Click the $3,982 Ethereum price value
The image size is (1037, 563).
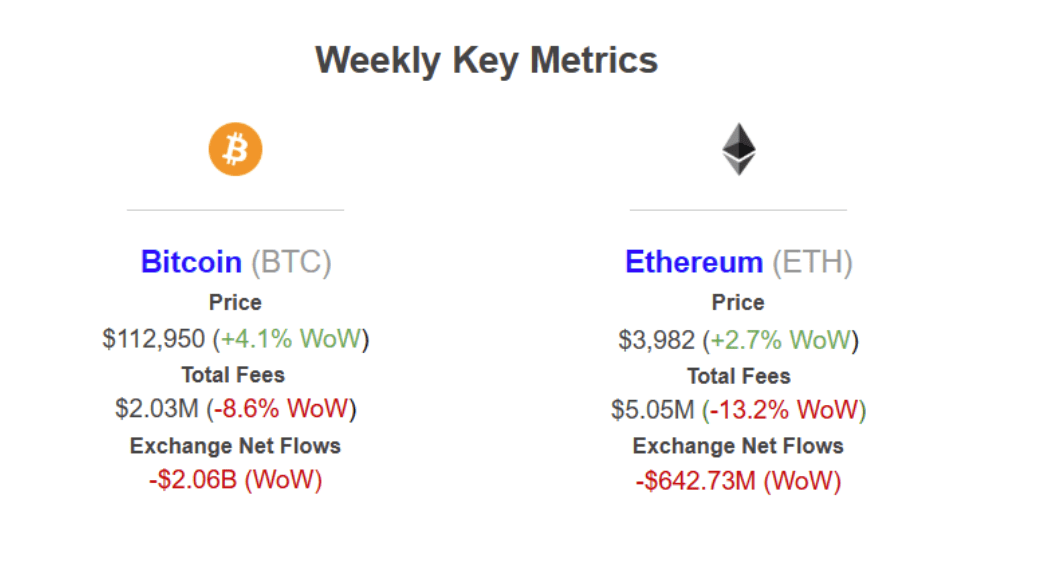click(656, 339)
